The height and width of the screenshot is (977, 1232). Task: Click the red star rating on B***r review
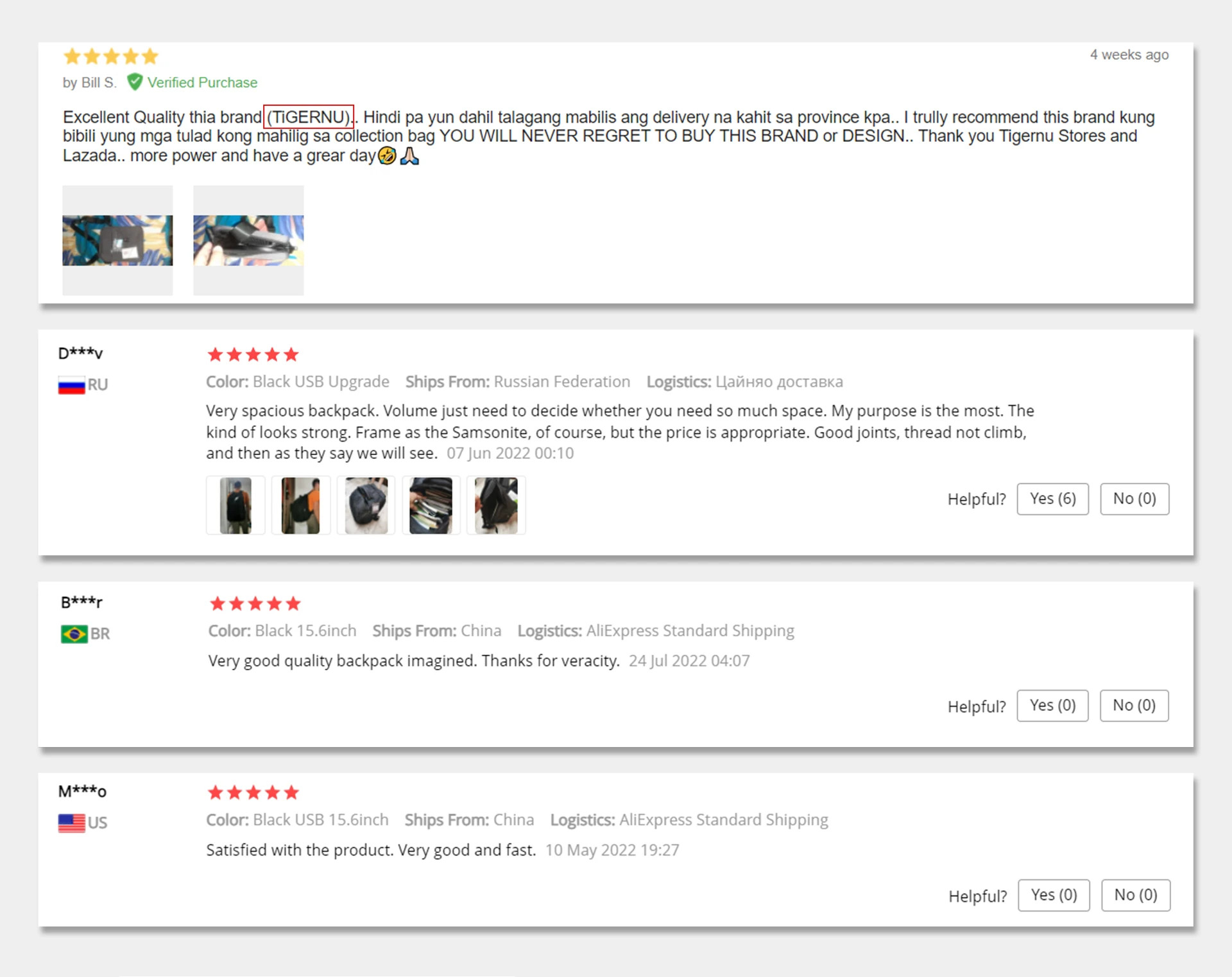[255, 603]
